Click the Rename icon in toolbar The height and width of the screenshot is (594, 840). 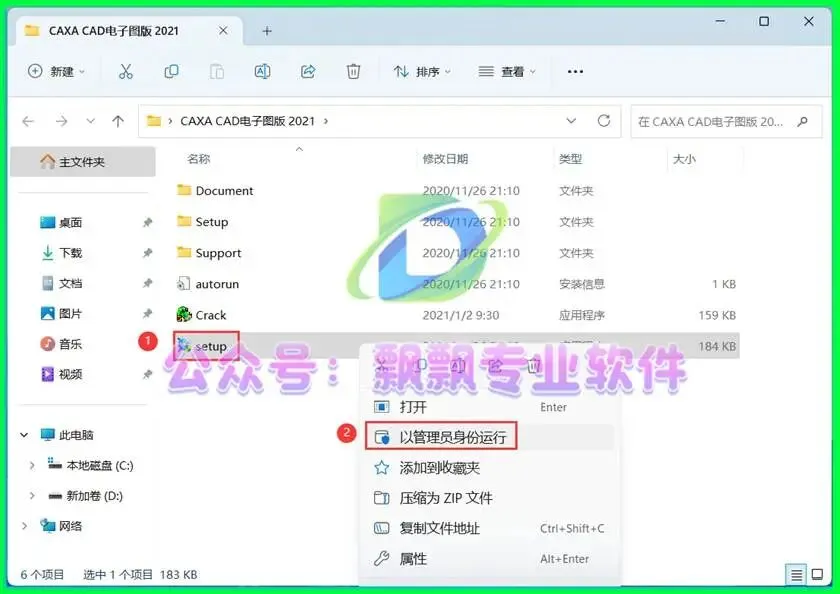click(x=262, y=71)
